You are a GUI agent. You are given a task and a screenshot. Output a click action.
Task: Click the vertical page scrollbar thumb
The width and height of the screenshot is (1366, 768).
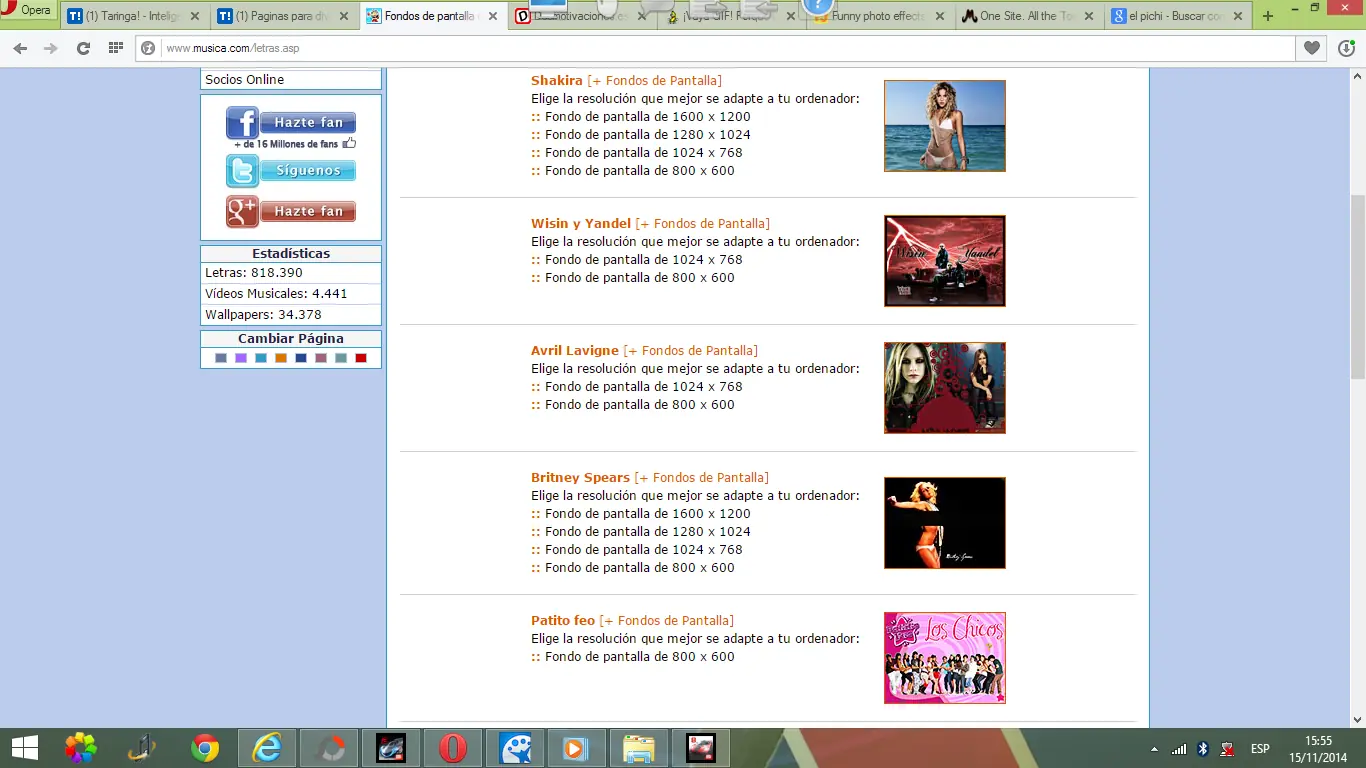click(1357, 287)
